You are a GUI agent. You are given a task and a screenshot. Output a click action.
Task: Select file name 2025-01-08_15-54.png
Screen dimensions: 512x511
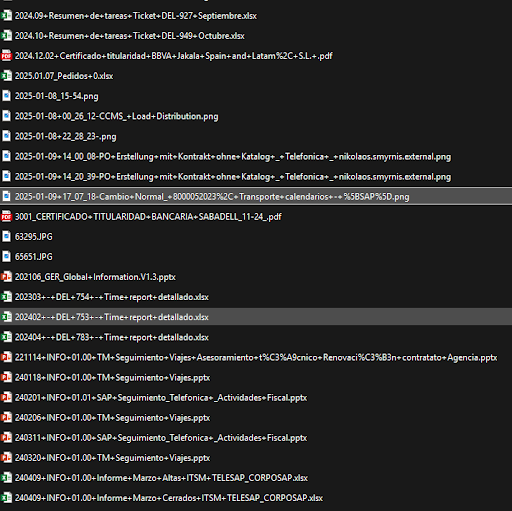[x=57, y=96]
